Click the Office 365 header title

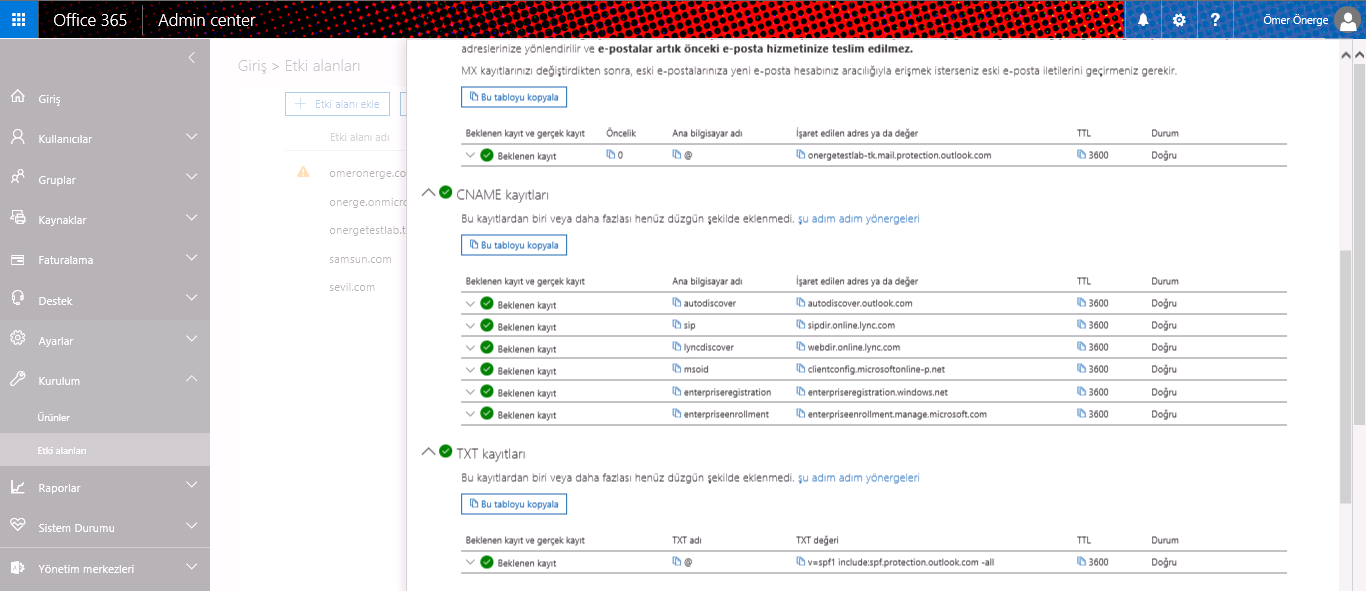tap(90, 20)
